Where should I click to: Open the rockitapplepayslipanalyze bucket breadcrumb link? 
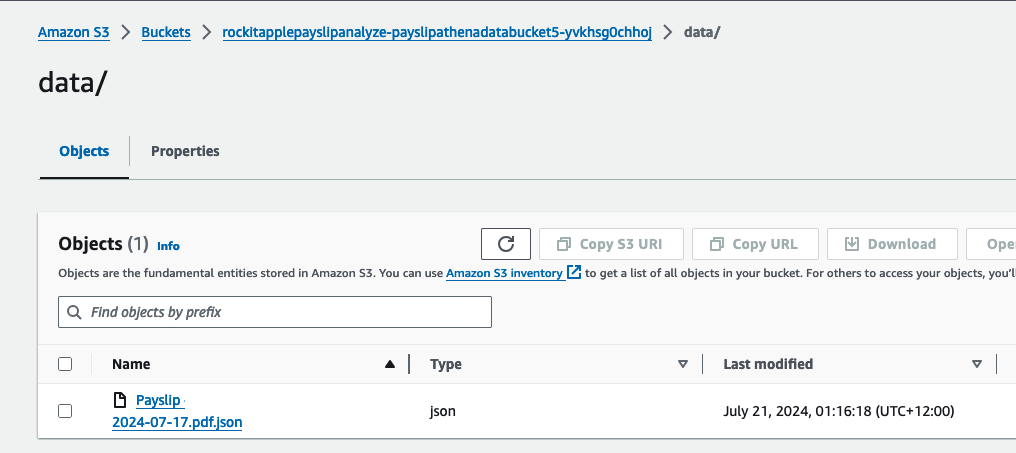pyautogui.click(x=437, y=32)
